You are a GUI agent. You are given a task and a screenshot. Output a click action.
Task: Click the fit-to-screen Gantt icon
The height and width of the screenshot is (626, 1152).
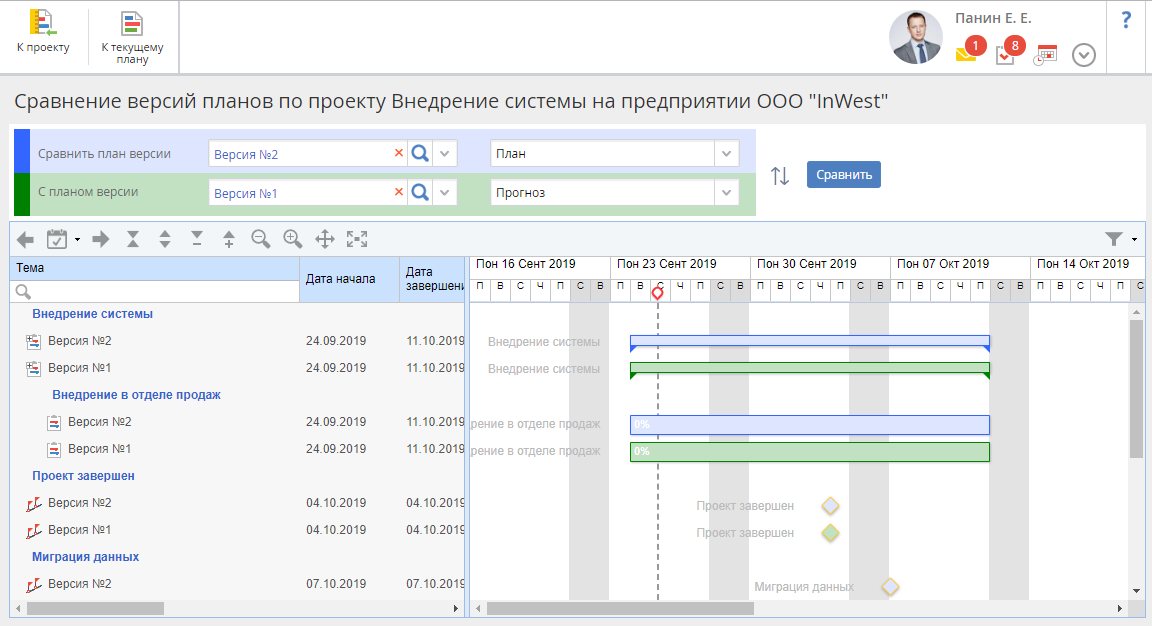coord(357,239)
